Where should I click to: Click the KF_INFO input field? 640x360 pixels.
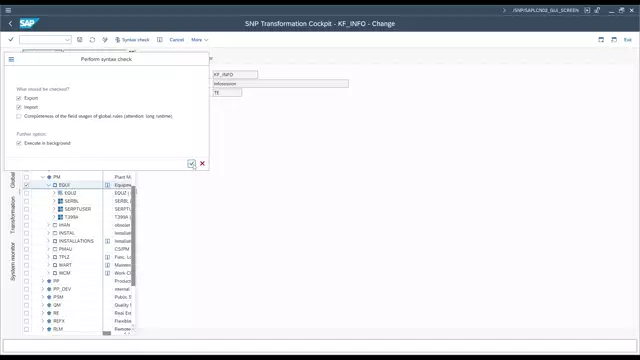[x=235, y=75]
